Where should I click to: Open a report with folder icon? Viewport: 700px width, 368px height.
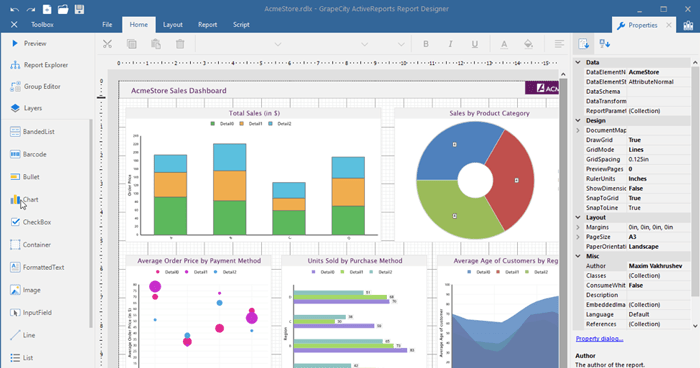pos(63,9)
